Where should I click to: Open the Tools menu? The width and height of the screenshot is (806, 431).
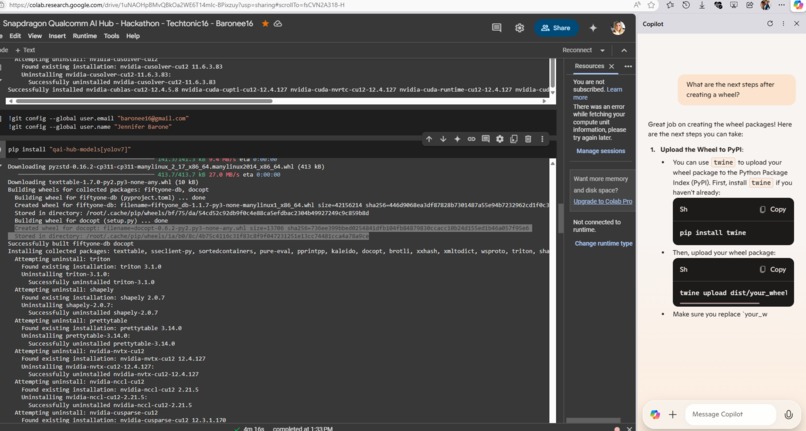pos(112,36)
